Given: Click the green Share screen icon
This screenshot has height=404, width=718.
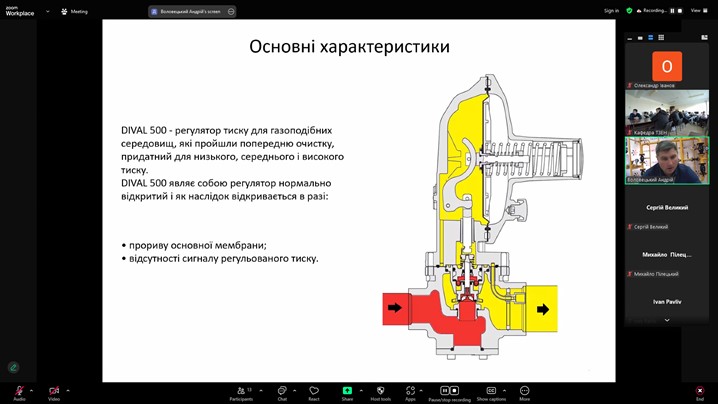Looking at the screenshot, I should [347, 391].
